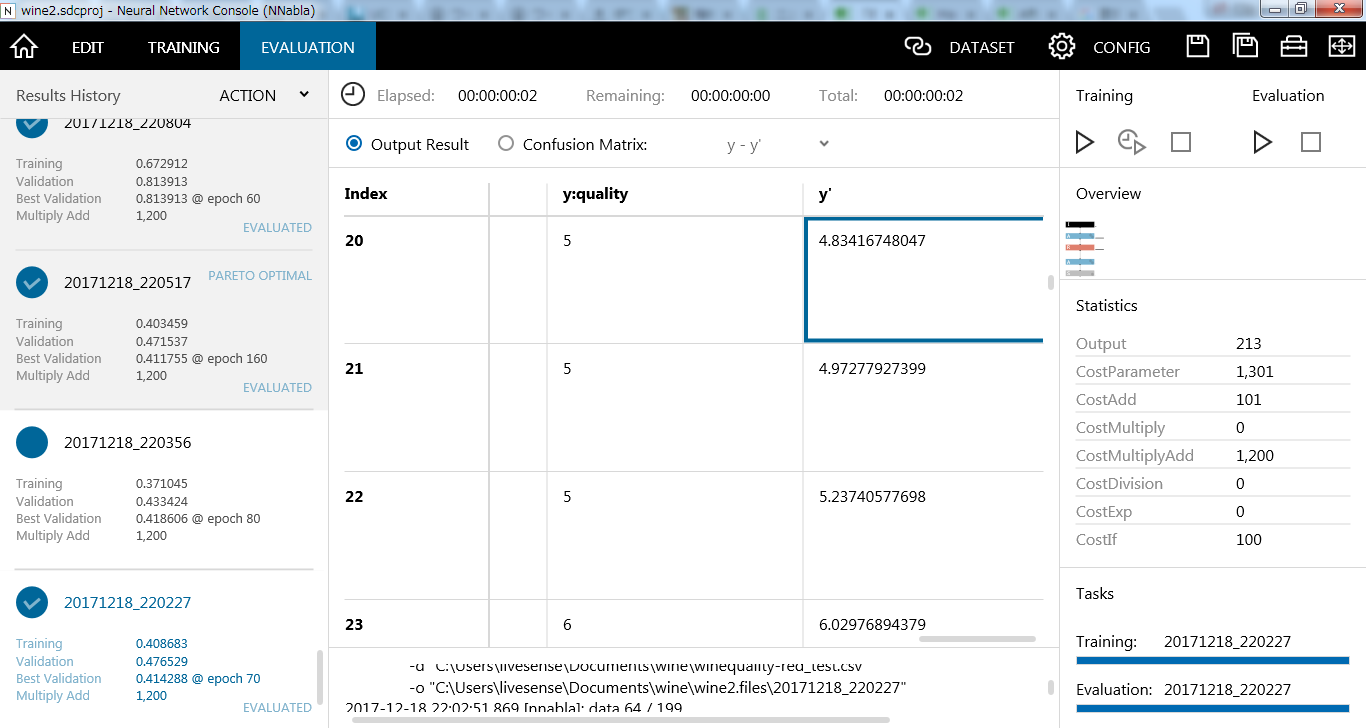Click the log line ending winequality-red_test.csv
Viewport: 1366px width, 728px height.
(636, 666)
